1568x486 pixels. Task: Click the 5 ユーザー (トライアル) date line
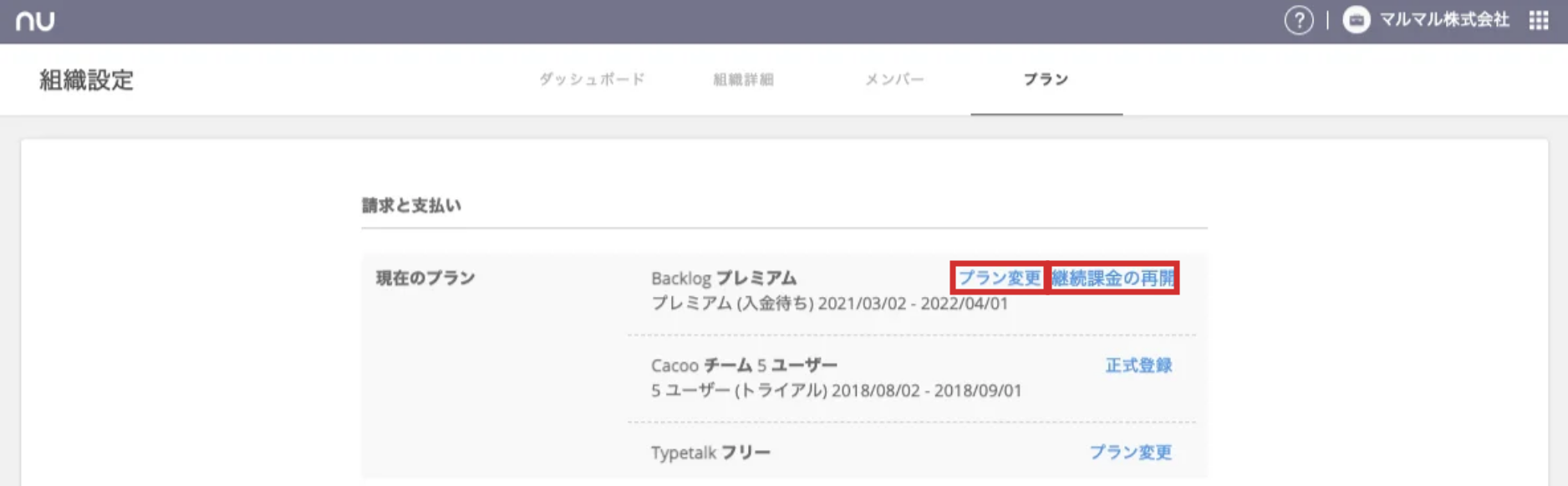coord(837,391)
